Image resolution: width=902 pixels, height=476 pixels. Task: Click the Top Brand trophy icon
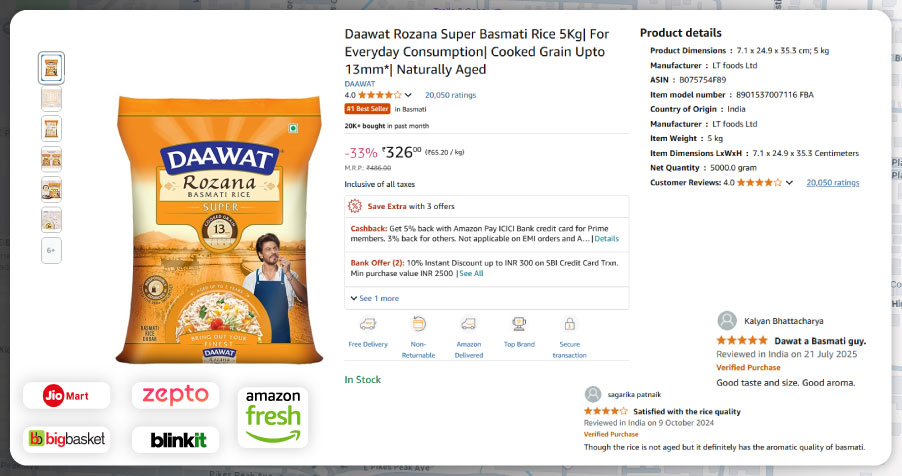[x=519, y=324]
